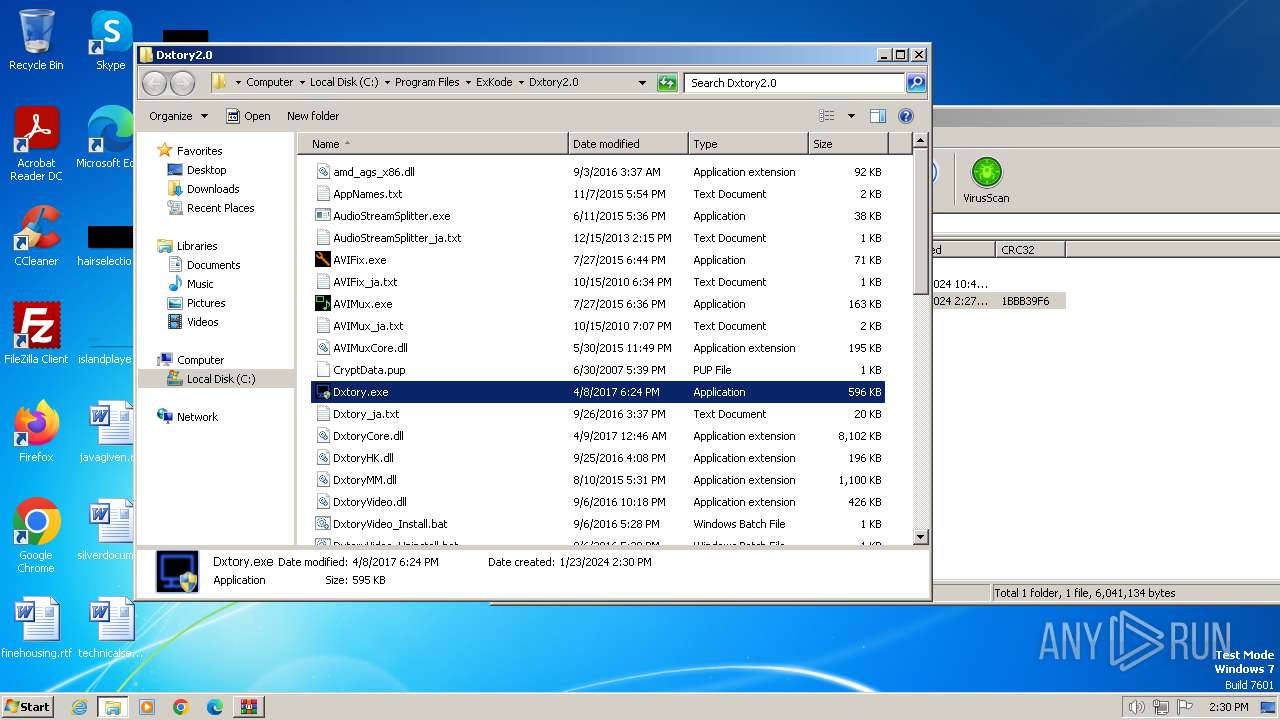Click New folder in the toolbar

313,116
